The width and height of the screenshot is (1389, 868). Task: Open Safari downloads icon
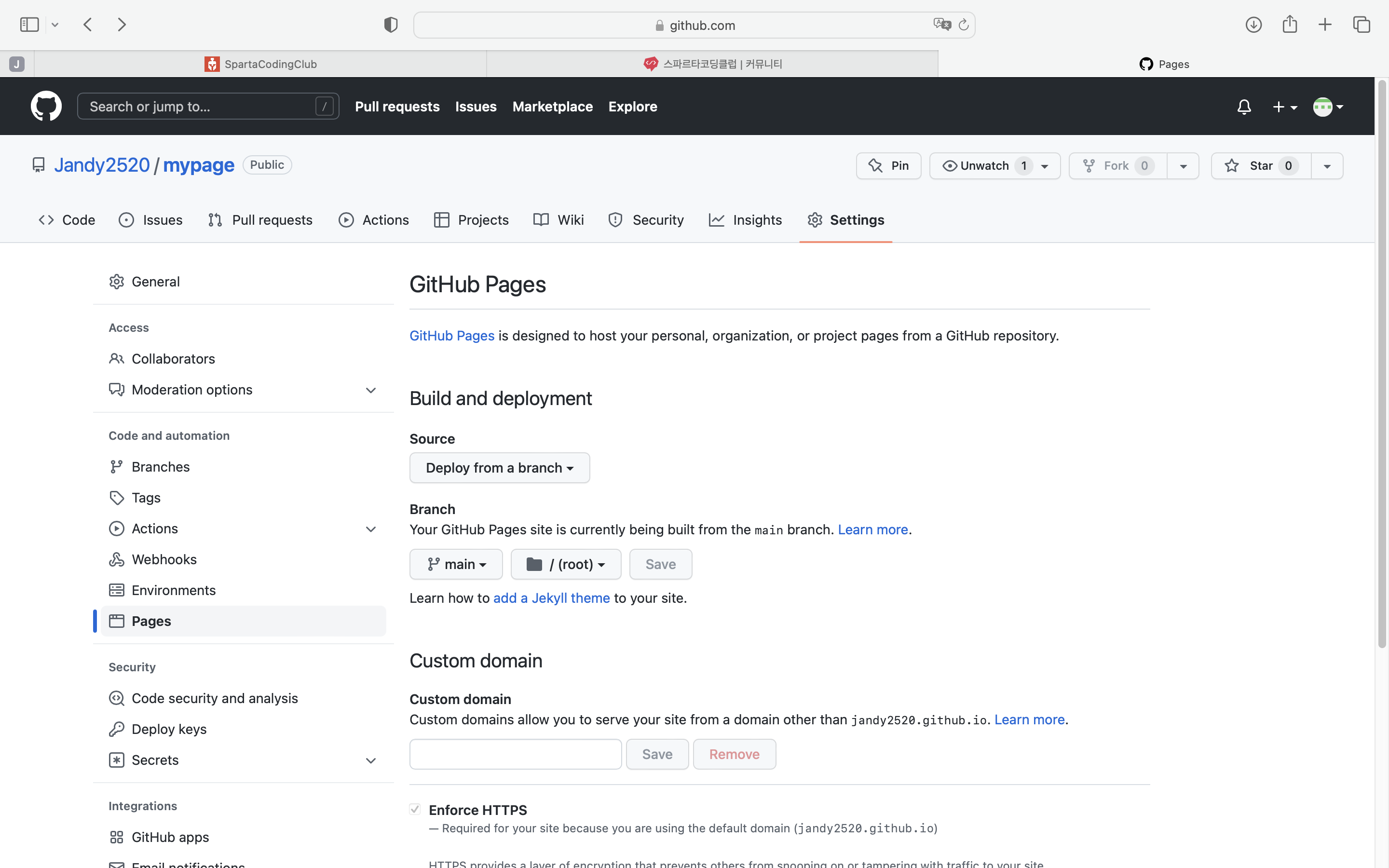(x=1253, y=25)
